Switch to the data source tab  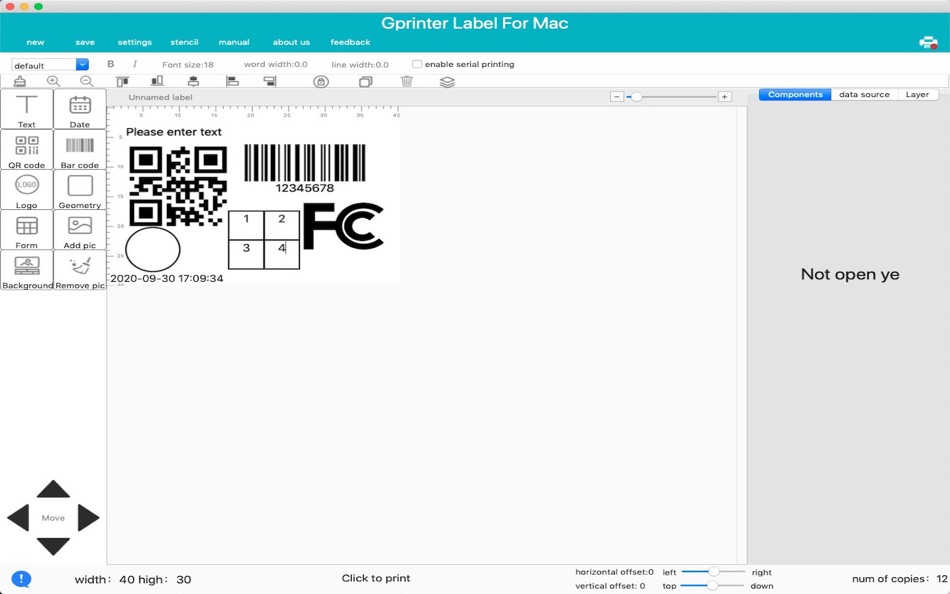click(x=864, y=95)
